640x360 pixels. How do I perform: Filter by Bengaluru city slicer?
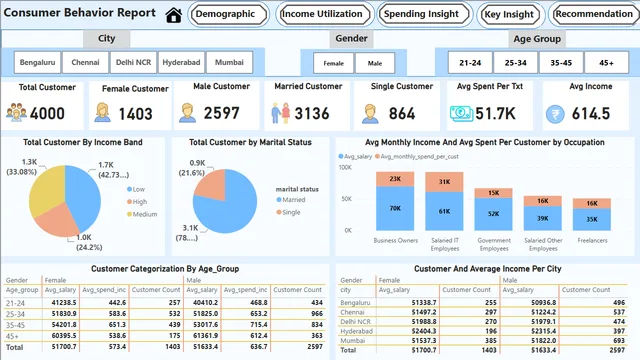tap(37, 62)
